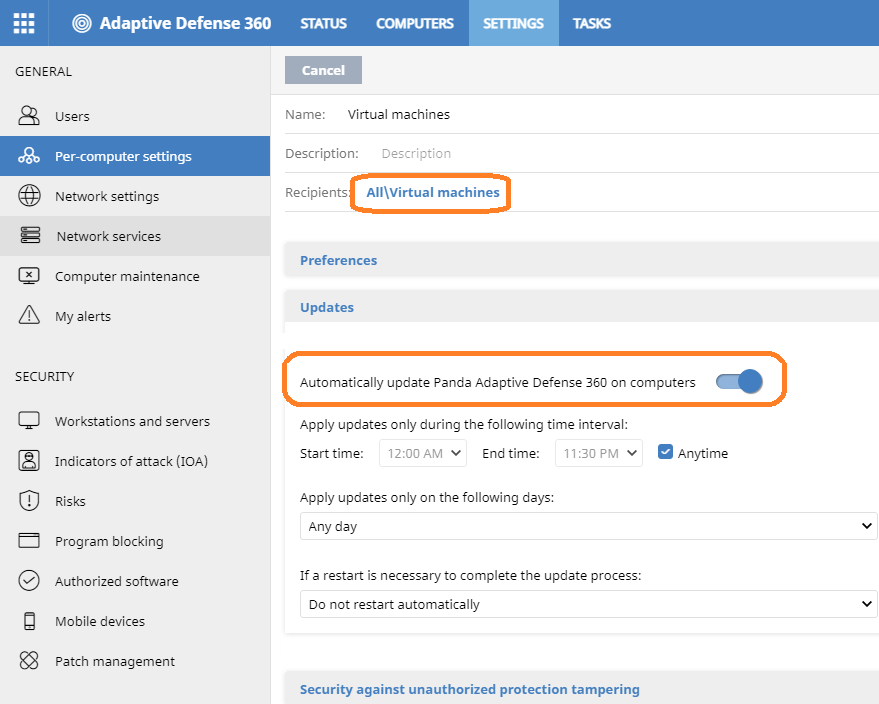Expand the Any day dropdown

pyautogui.click(x=588, y=526)
